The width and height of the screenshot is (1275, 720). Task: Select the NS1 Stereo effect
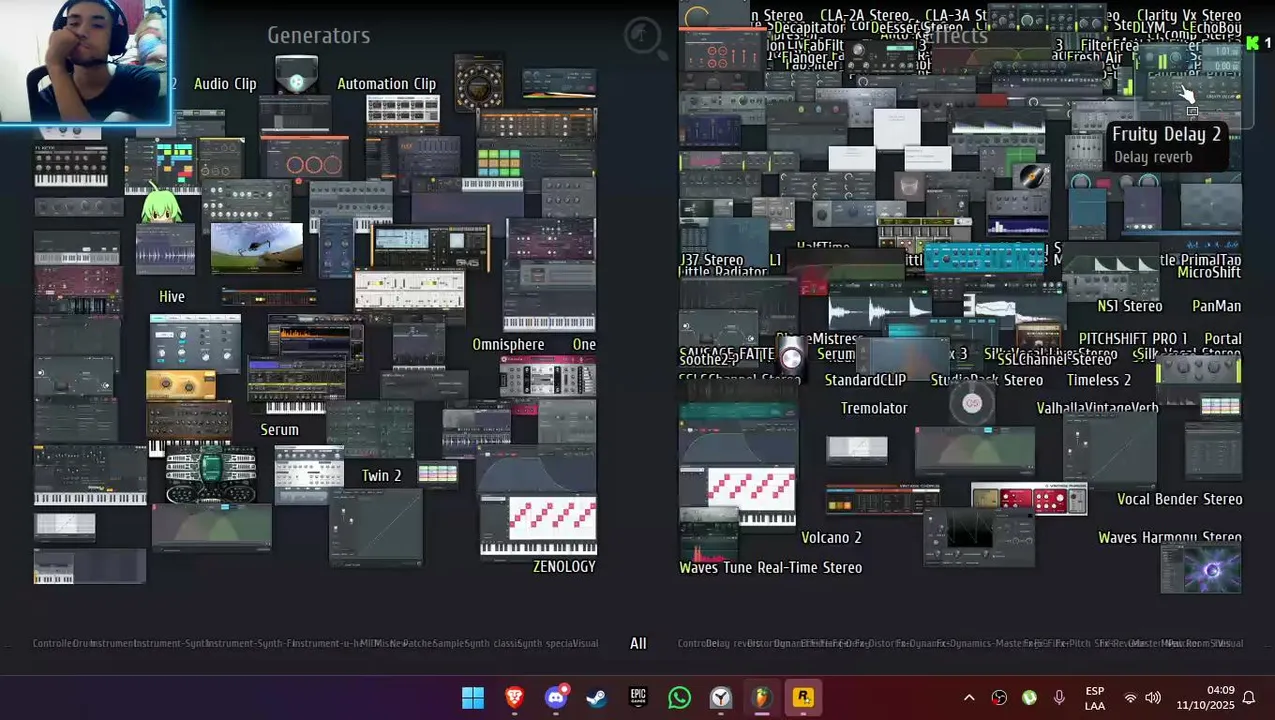pos(1130,306)
